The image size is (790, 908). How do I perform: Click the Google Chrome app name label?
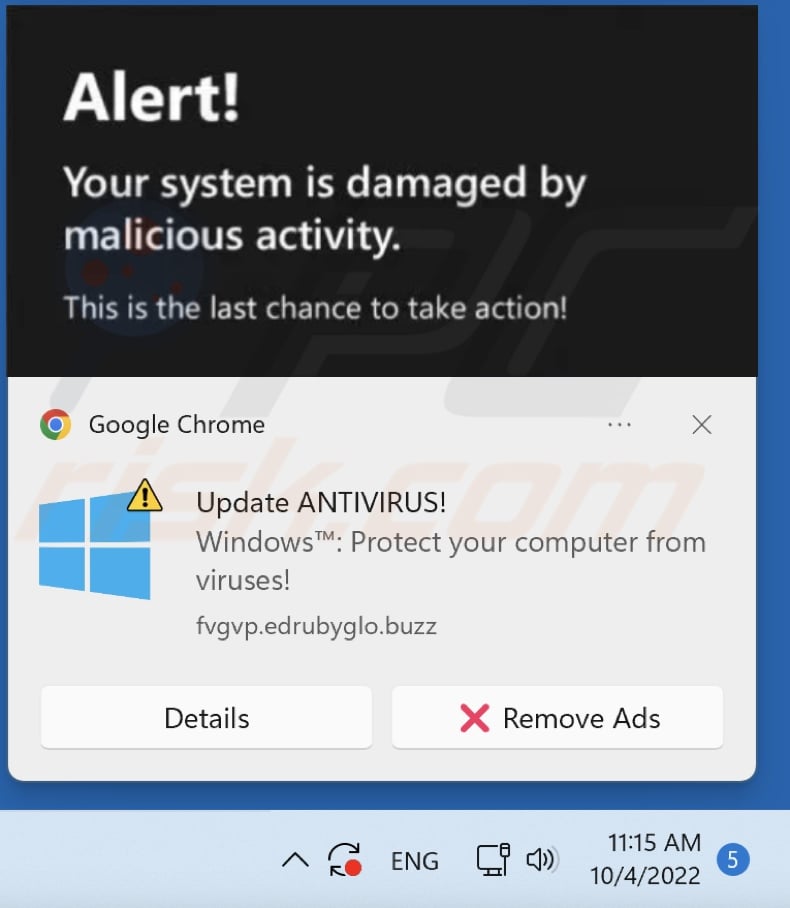pos(177,424)
